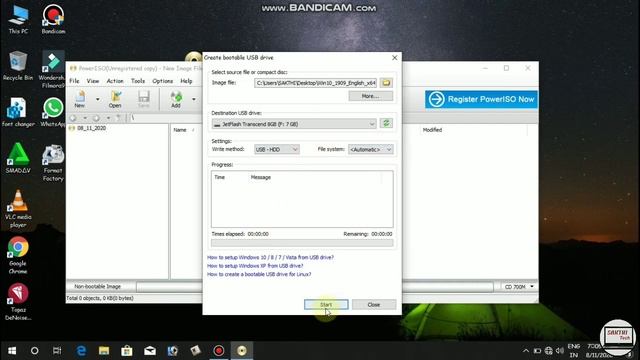This screenshot has width=640, height=360.
Task: Click the New toolbar icon in PowerISO
Action: point(80,99)
